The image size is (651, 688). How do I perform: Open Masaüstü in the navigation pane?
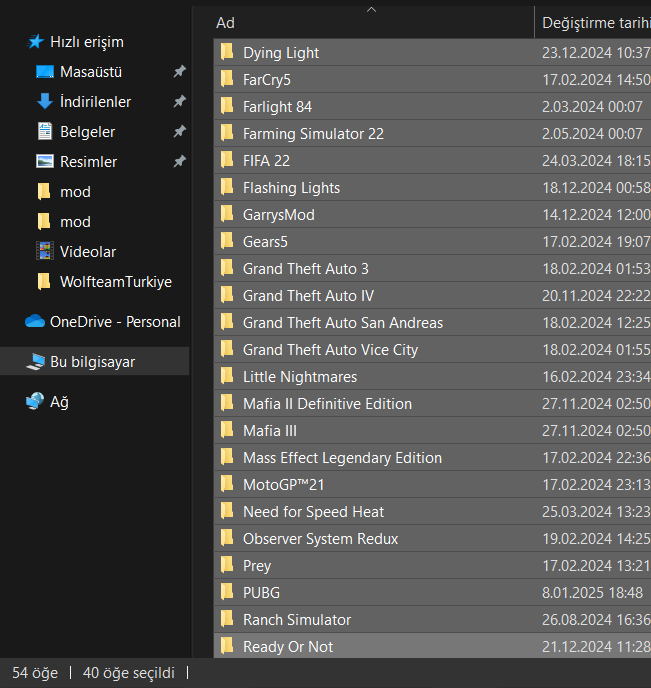pos(91,72)
